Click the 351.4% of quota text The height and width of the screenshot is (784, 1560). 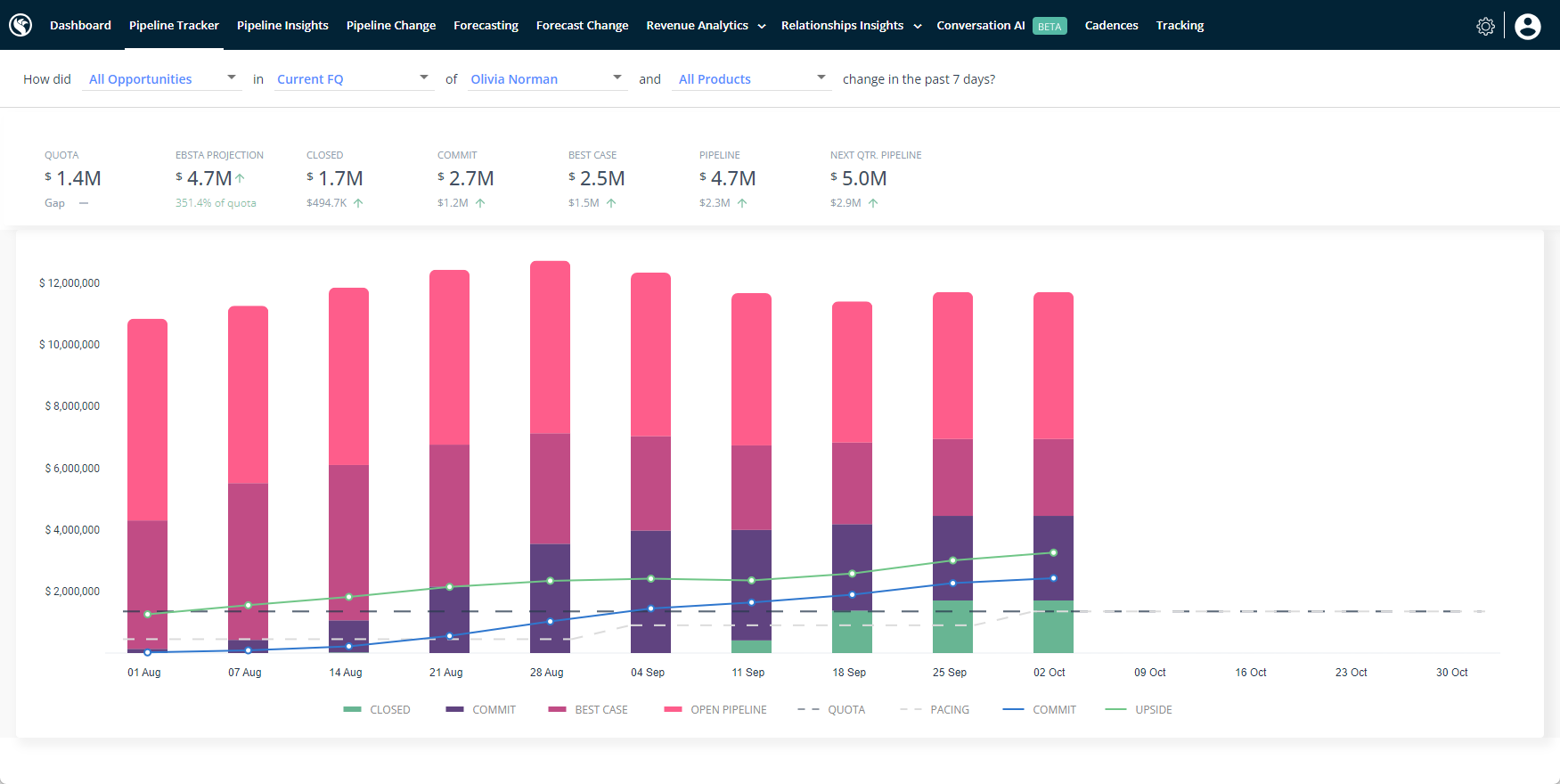pos(216,203)
